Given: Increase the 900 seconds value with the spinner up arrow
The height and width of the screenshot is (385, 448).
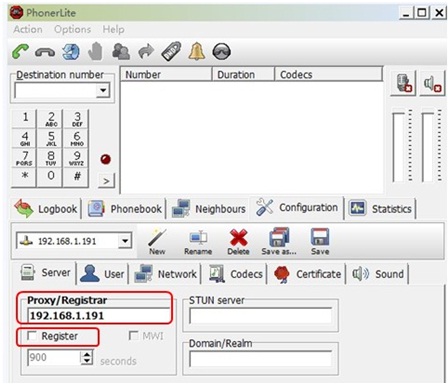Looking at the screenshot, I should pyautogui.click(x=87, y=354).
